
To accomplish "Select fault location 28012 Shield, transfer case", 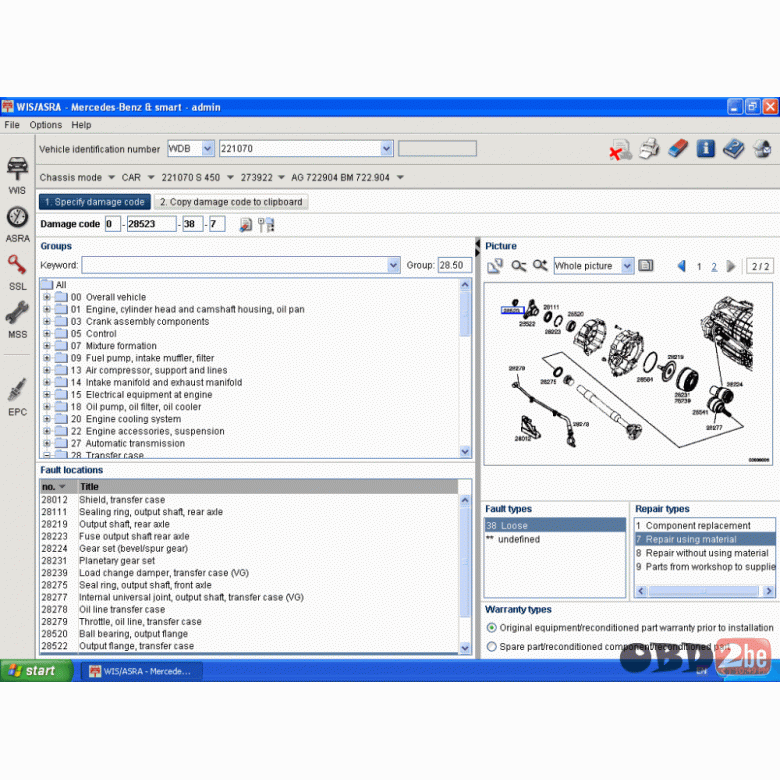I will [249, 500].
